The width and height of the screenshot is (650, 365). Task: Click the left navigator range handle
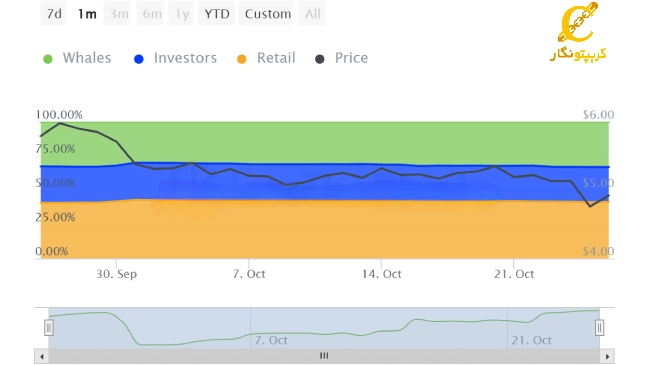pos(49,328)
